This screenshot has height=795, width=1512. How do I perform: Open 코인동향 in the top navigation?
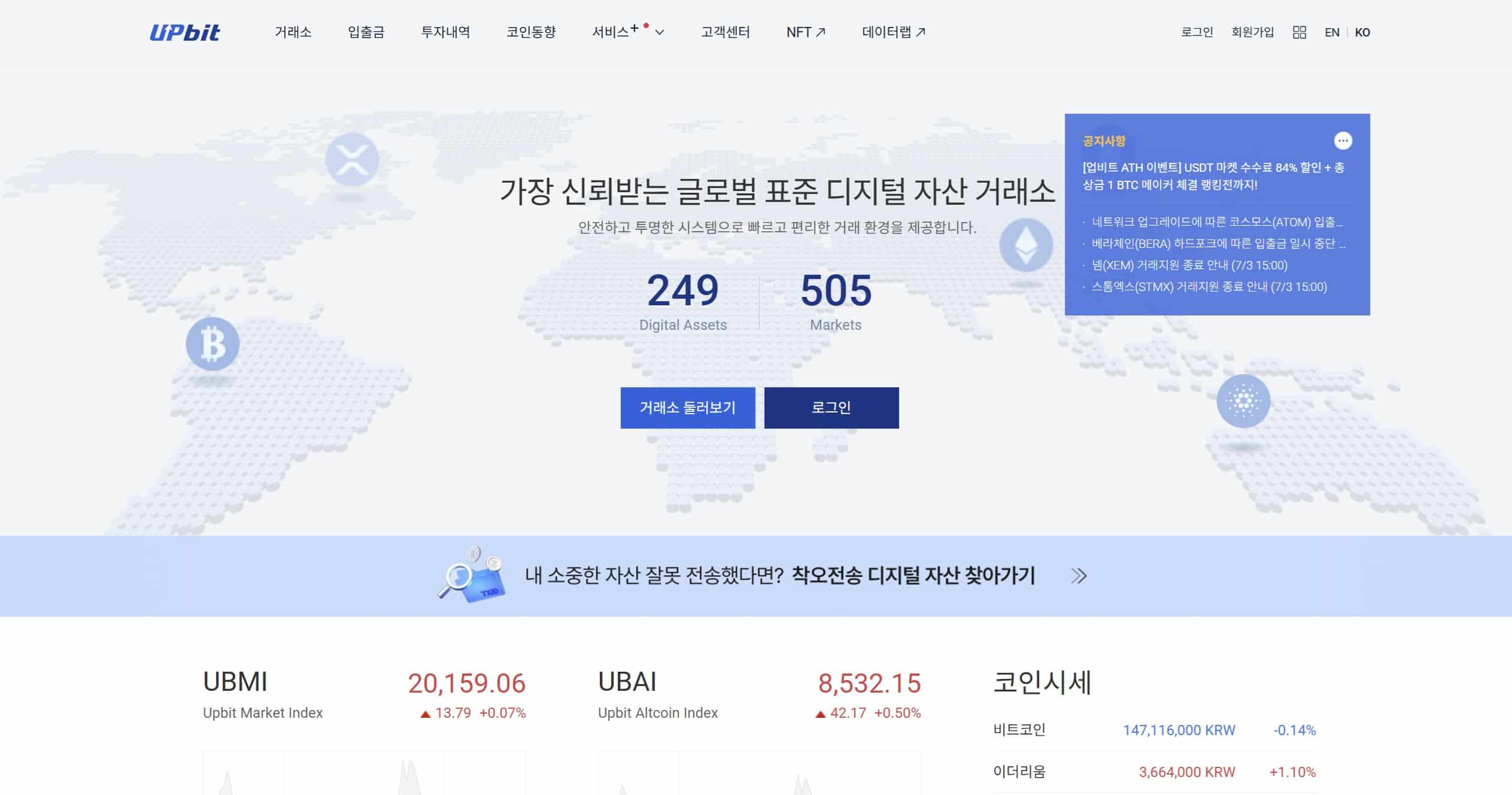(531, 32)
